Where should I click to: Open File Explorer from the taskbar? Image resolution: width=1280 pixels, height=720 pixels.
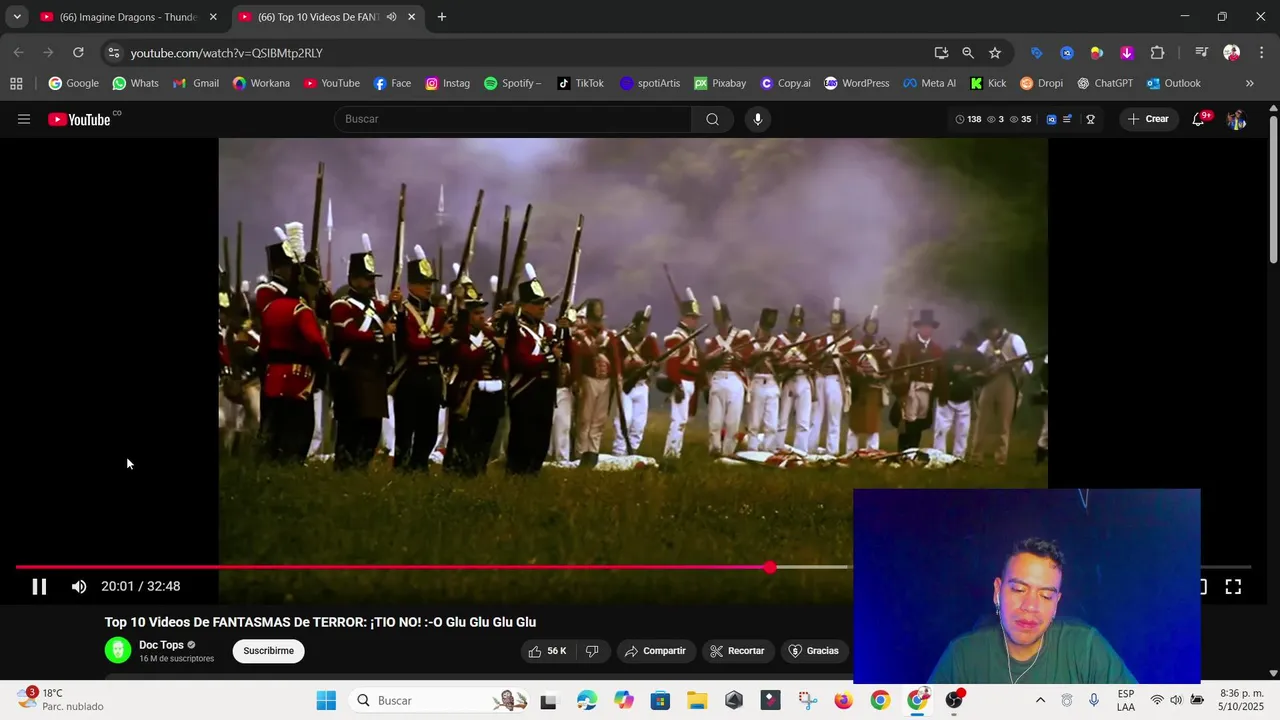pyautogui.click(x=697, y=700)
